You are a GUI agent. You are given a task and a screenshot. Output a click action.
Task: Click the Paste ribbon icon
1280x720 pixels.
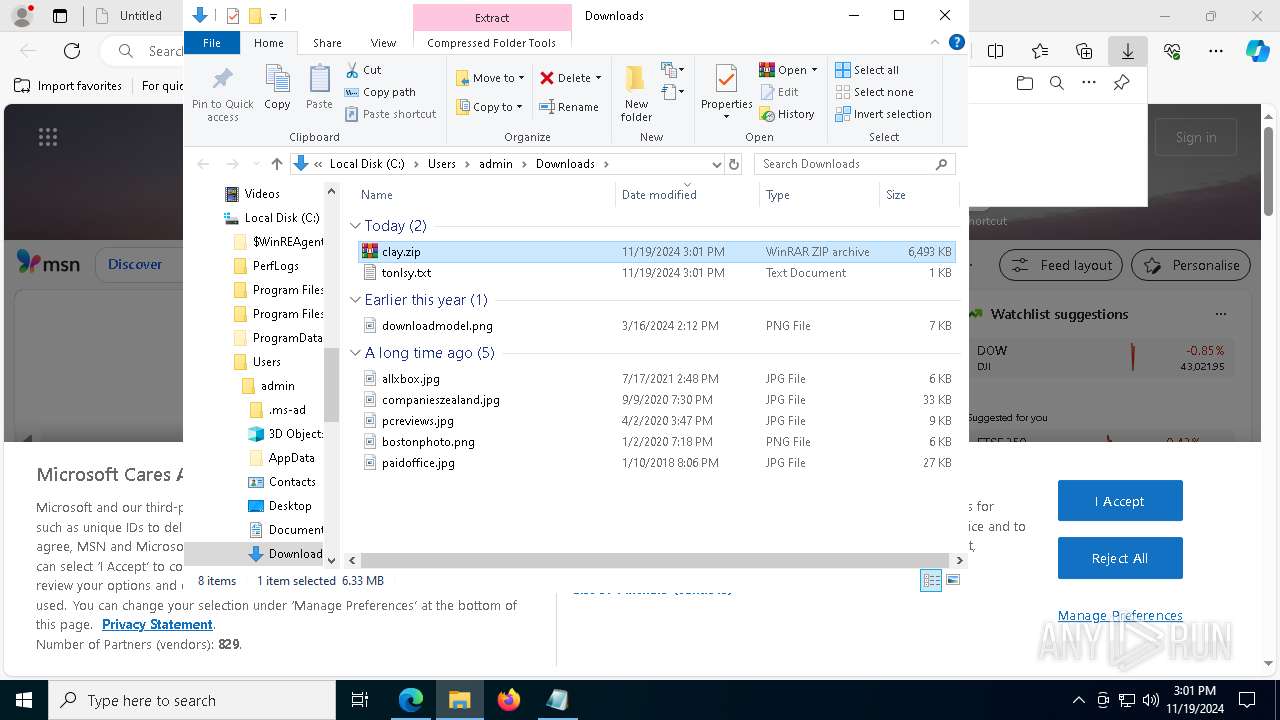(x=319, y=87)
